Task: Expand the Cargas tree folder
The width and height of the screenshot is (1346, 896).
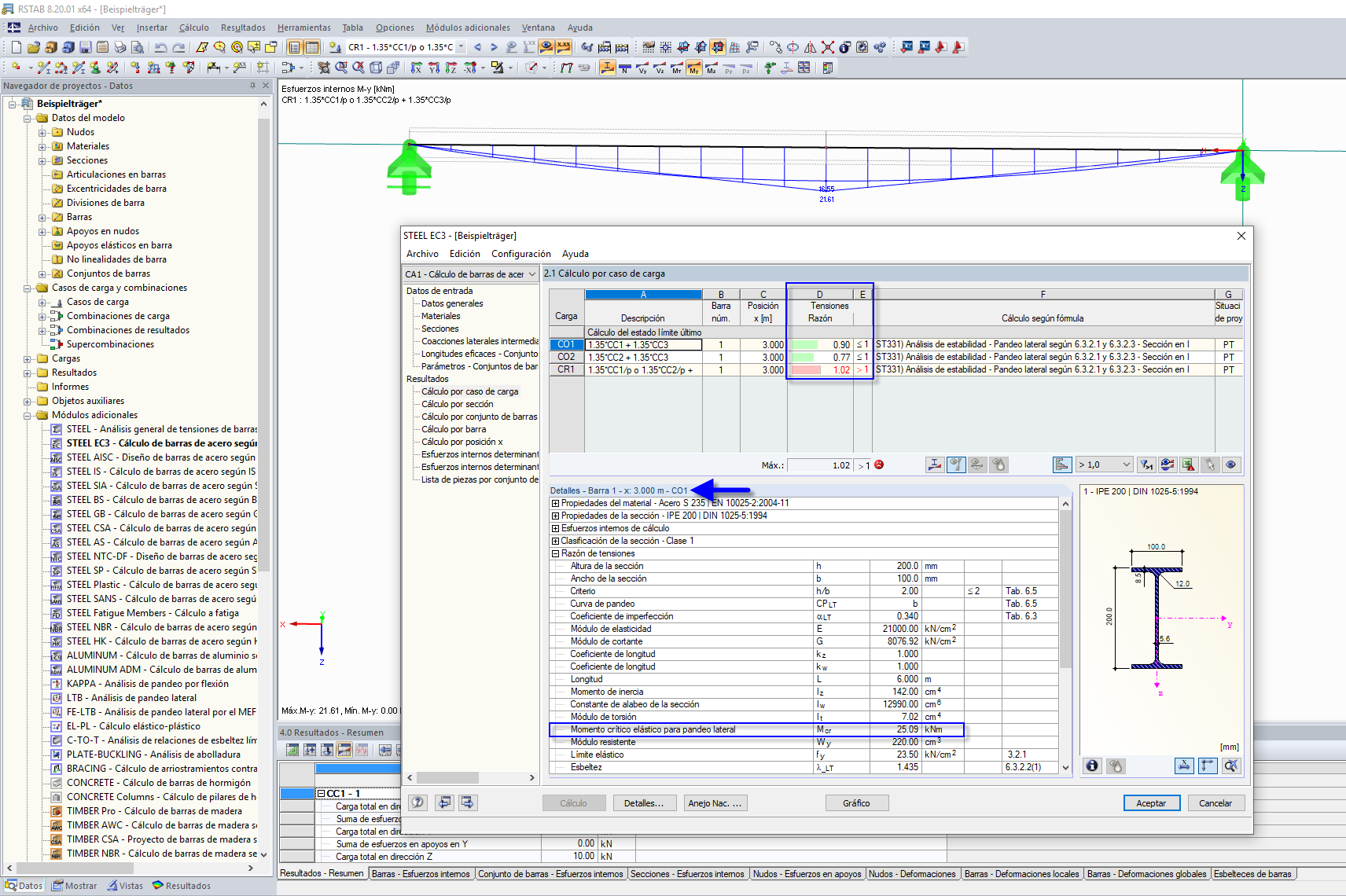Action: pyautogui.click(x=28, y=358)
